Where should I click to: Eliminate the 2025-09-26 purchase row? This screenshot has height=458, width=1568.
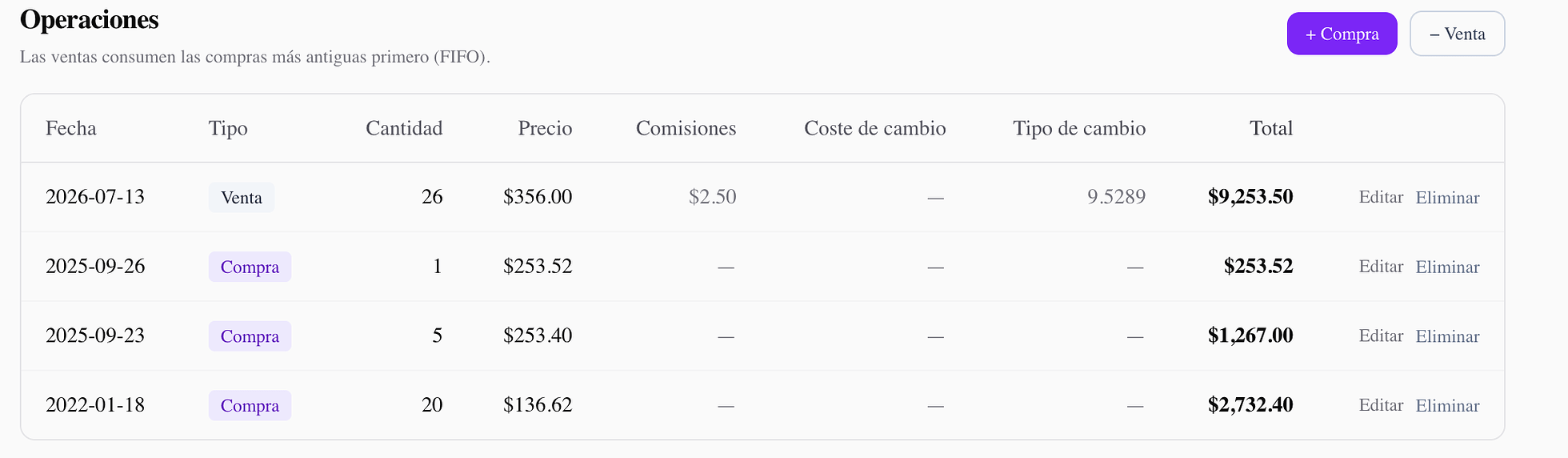(x=1447, y=267)
